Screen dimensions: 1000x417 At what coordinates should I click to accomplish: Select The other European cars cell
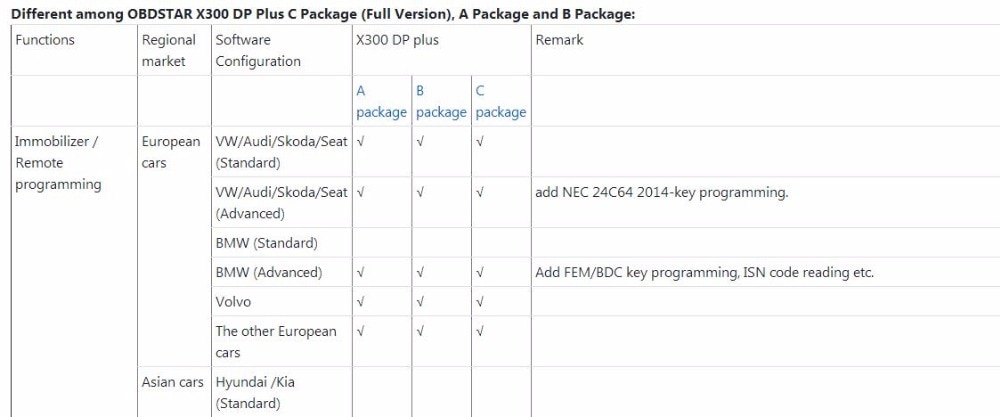pos(276,341)
